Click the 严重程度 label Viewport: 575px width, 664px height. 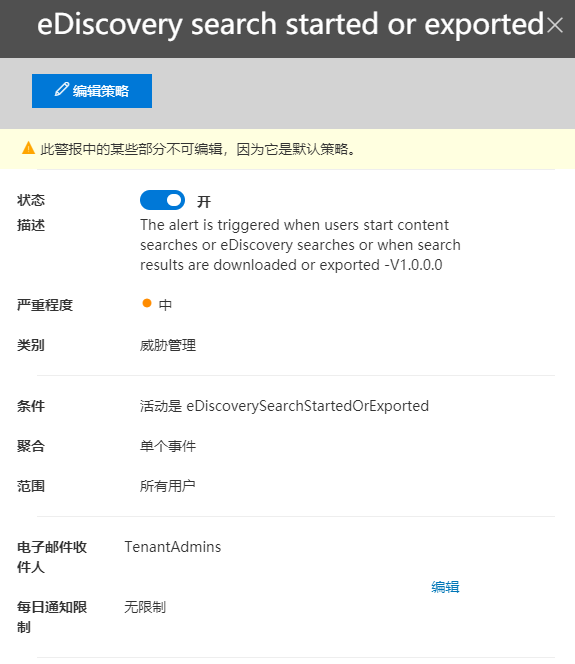pyautogui.click(x=45, y=305)
